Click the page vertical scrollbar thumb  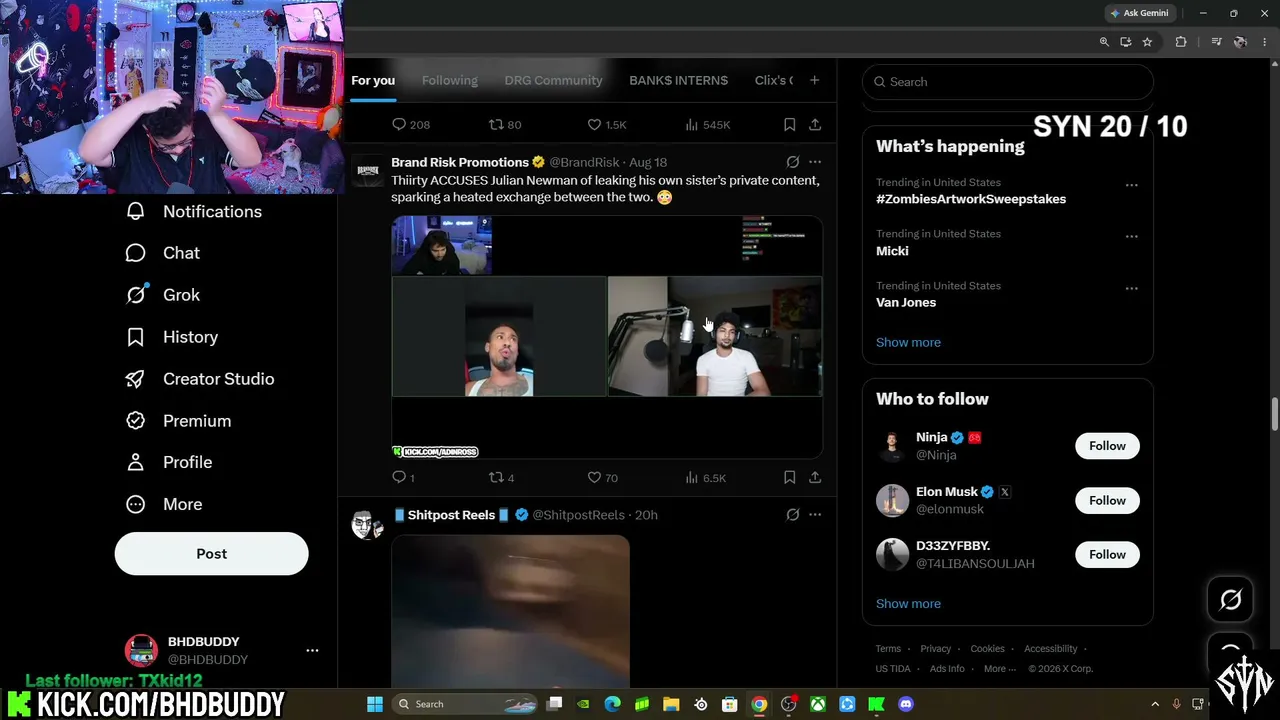click(x=1274, y=415)
